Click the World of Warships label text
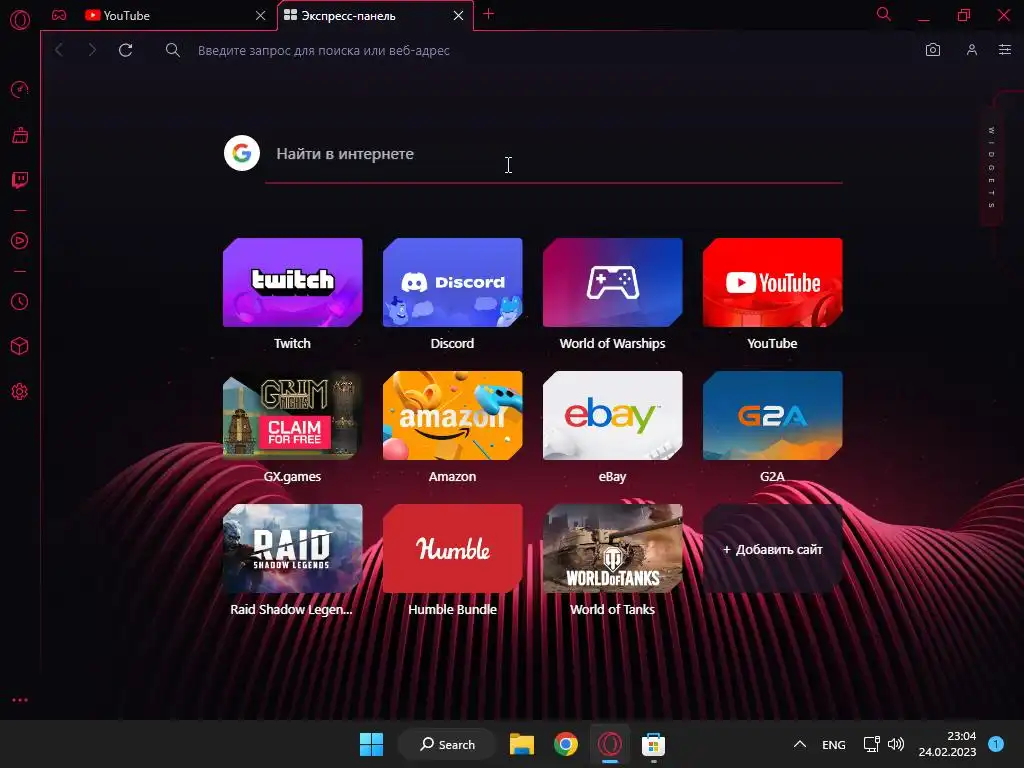The height and width of the screenshot is (768, 1024). pos(613,344)
